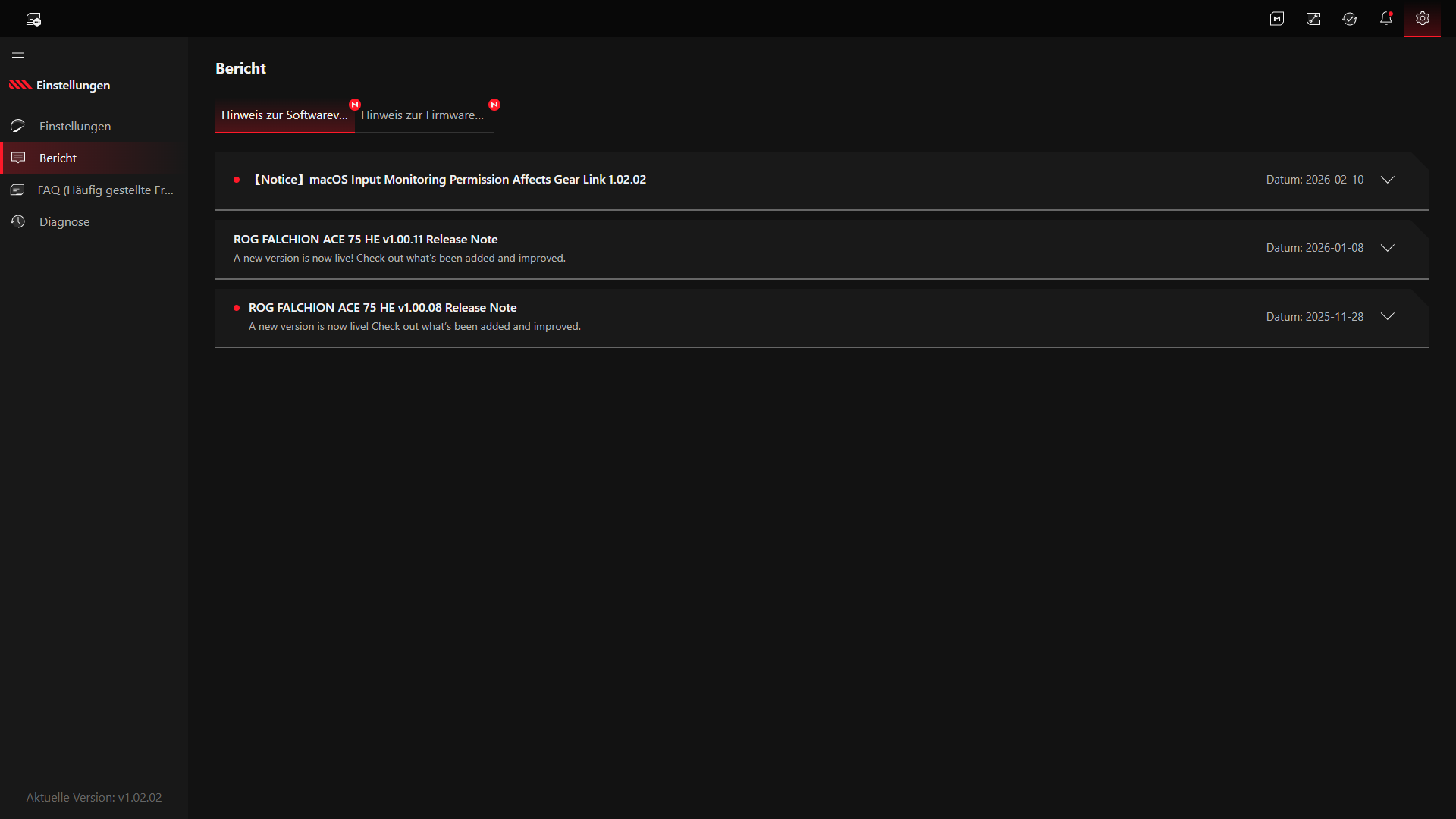Click the device list icon at top left
The image size is (1456, 819).
pyautogui.click(x=33, y=19)
